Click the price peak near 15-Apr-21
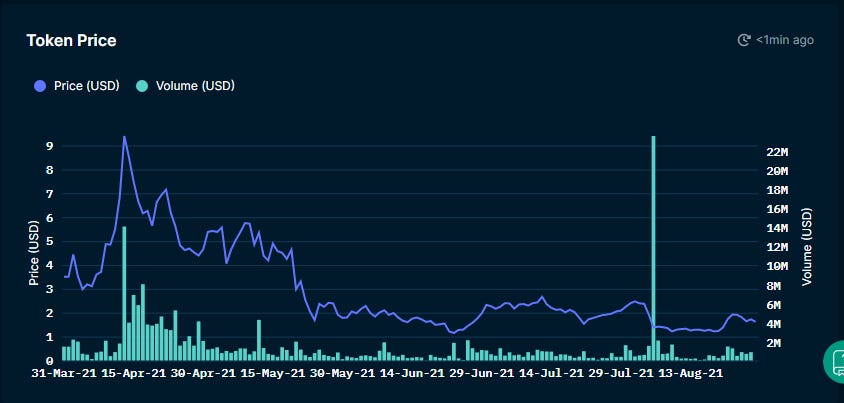The image size is (844, 403). [124, 137]
